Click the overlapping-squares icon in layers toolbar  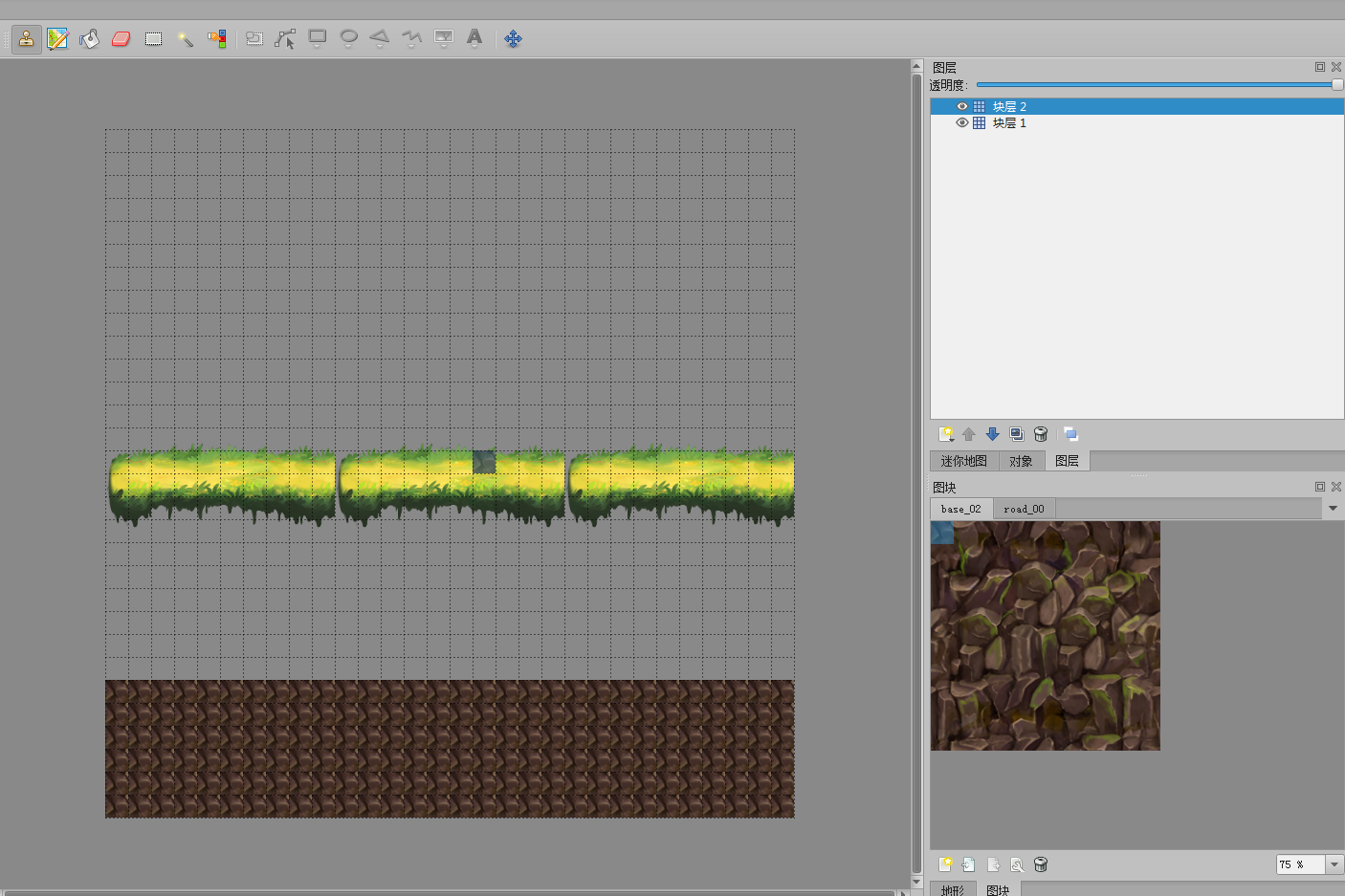click(1070, 434)
